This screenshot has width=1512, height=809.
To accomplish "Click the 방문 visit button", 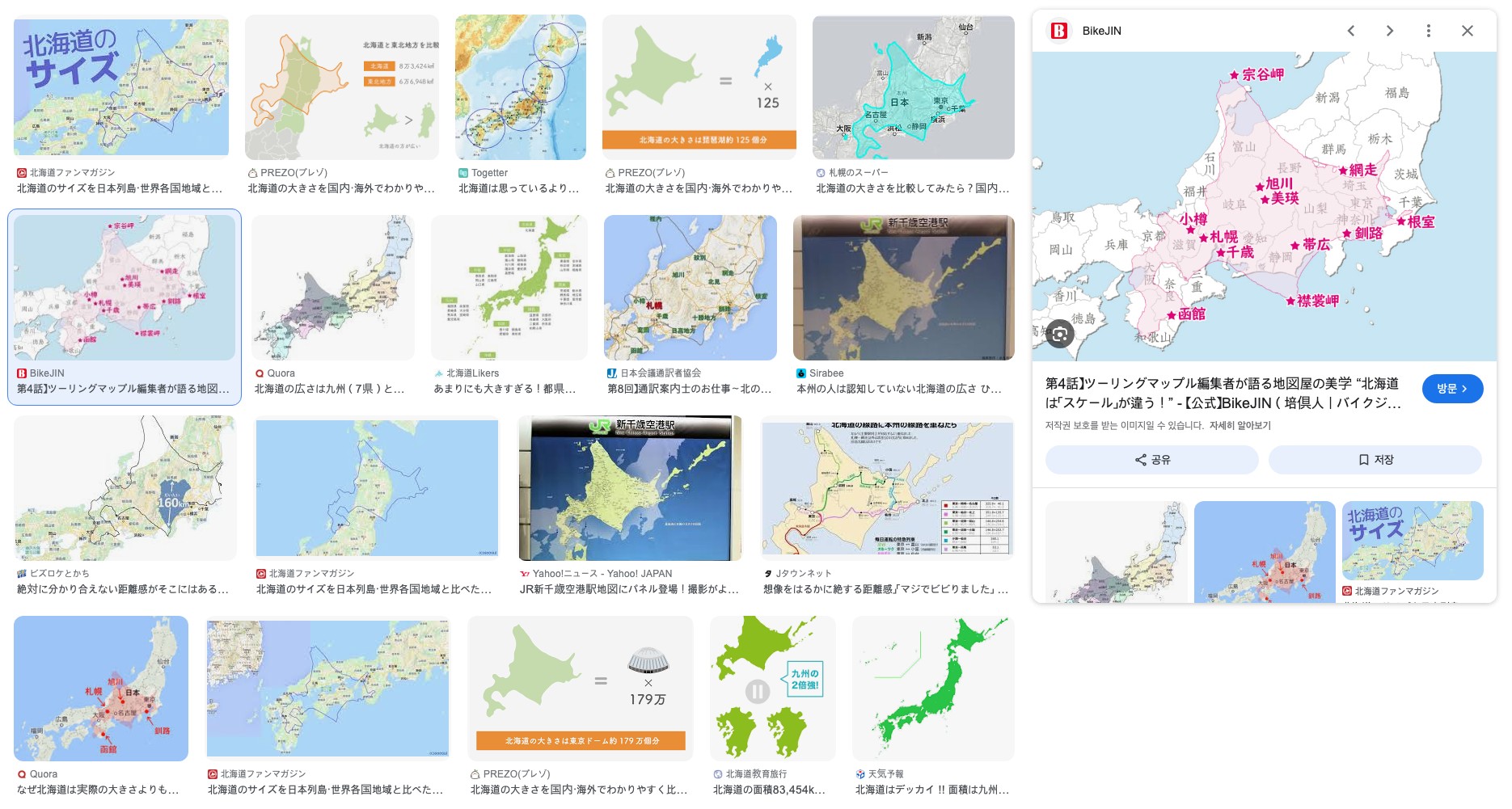I will [1452, 389].
